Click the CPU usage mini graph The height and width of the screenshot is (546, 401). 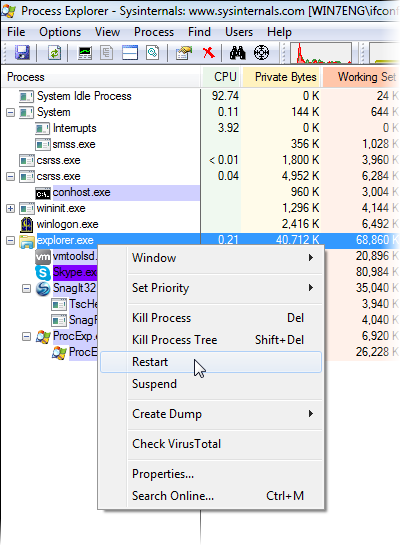point(321,53)
